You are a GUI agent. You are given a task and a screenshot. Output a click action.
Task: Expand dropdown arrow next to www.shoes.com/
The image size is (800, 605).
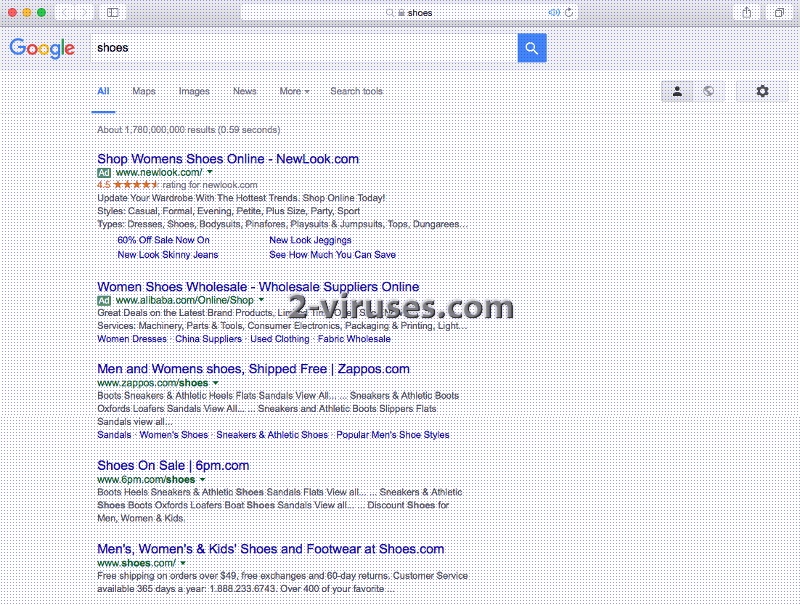click(183, 563)
